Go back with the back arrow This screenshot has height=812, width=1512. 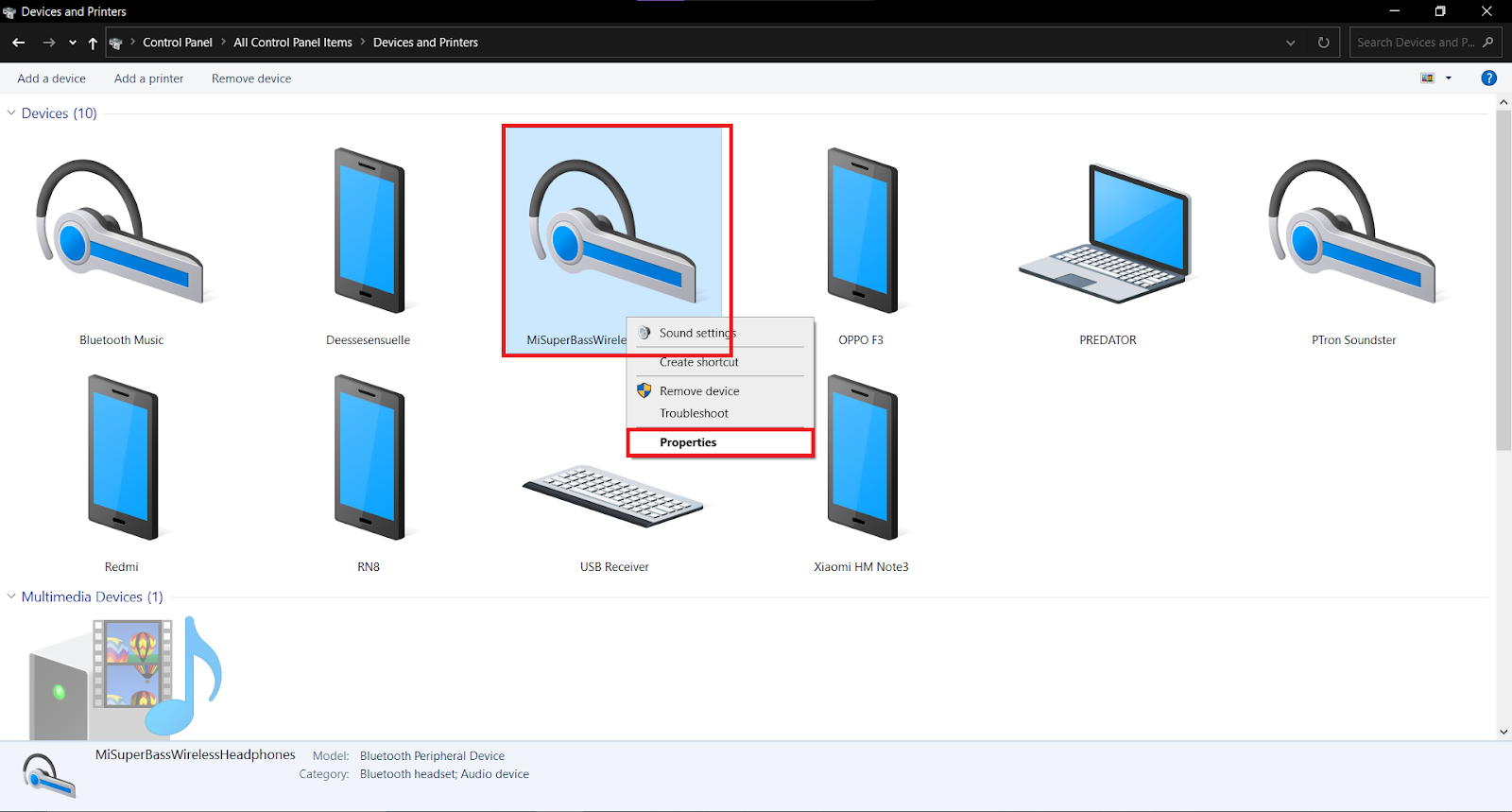tap(19, 43)
